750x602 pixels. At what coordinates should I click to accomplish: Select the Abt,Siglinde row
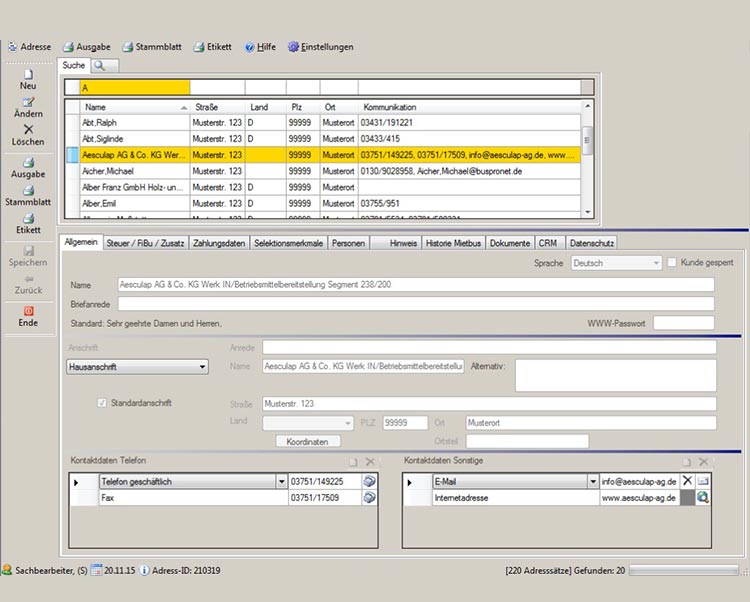pos(323,139)
